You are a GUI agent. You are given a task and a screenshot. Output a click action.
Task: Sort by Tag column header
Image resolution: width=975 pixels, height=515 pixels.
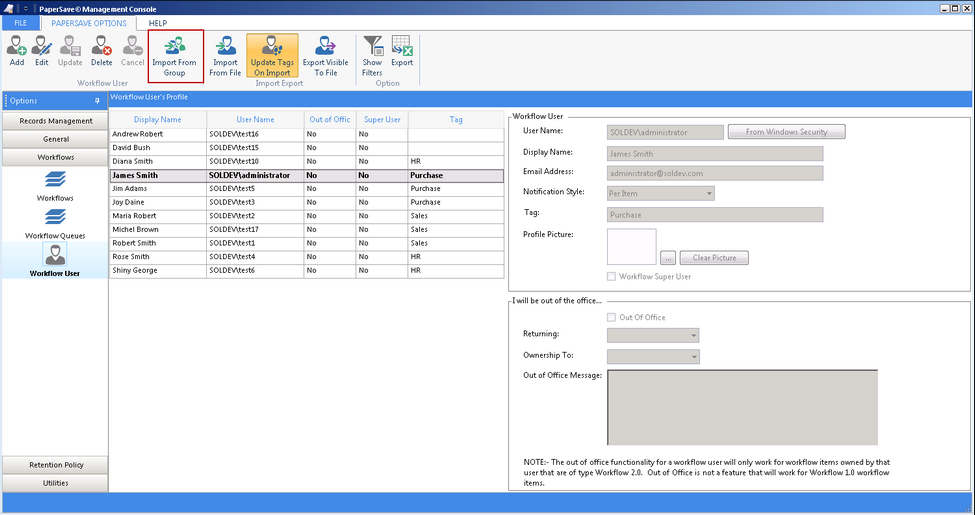(x=456, y=119)
